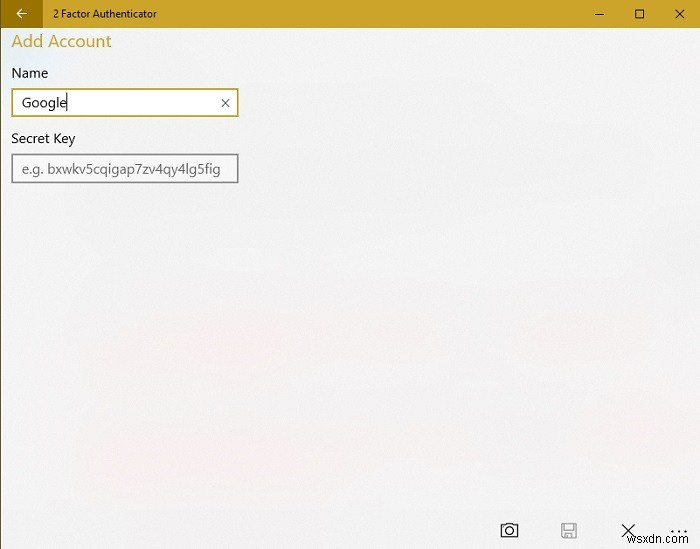Open more options ellipsis menu

pyautogui.click(x=679, y=532)
